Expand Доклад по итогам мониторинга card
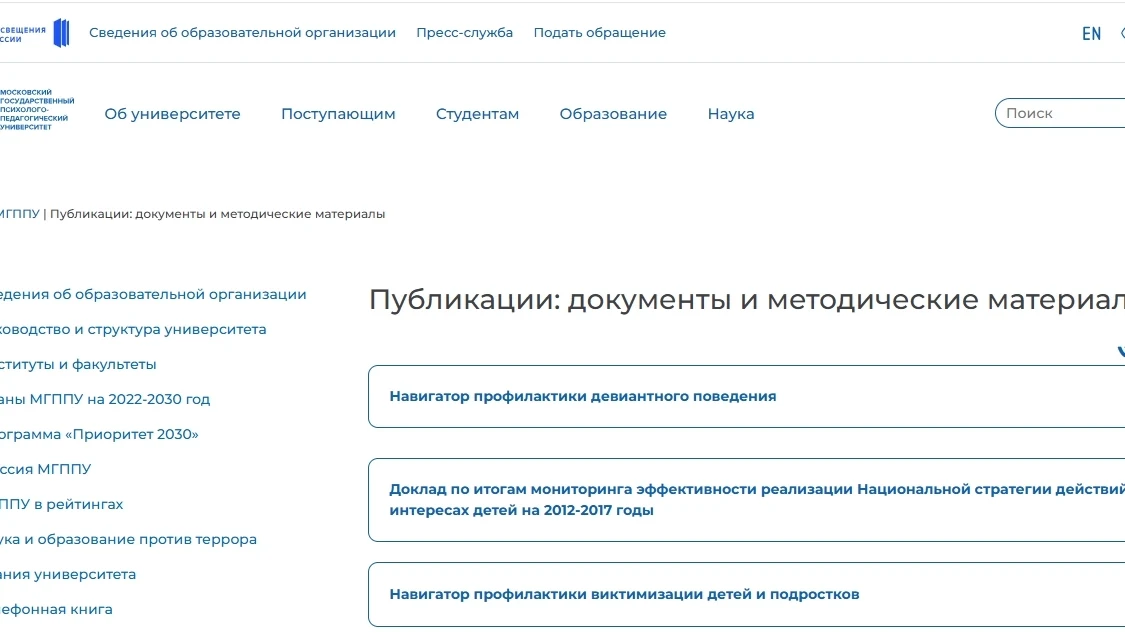Screen dimensions: 1125x633 pos(746,500)
